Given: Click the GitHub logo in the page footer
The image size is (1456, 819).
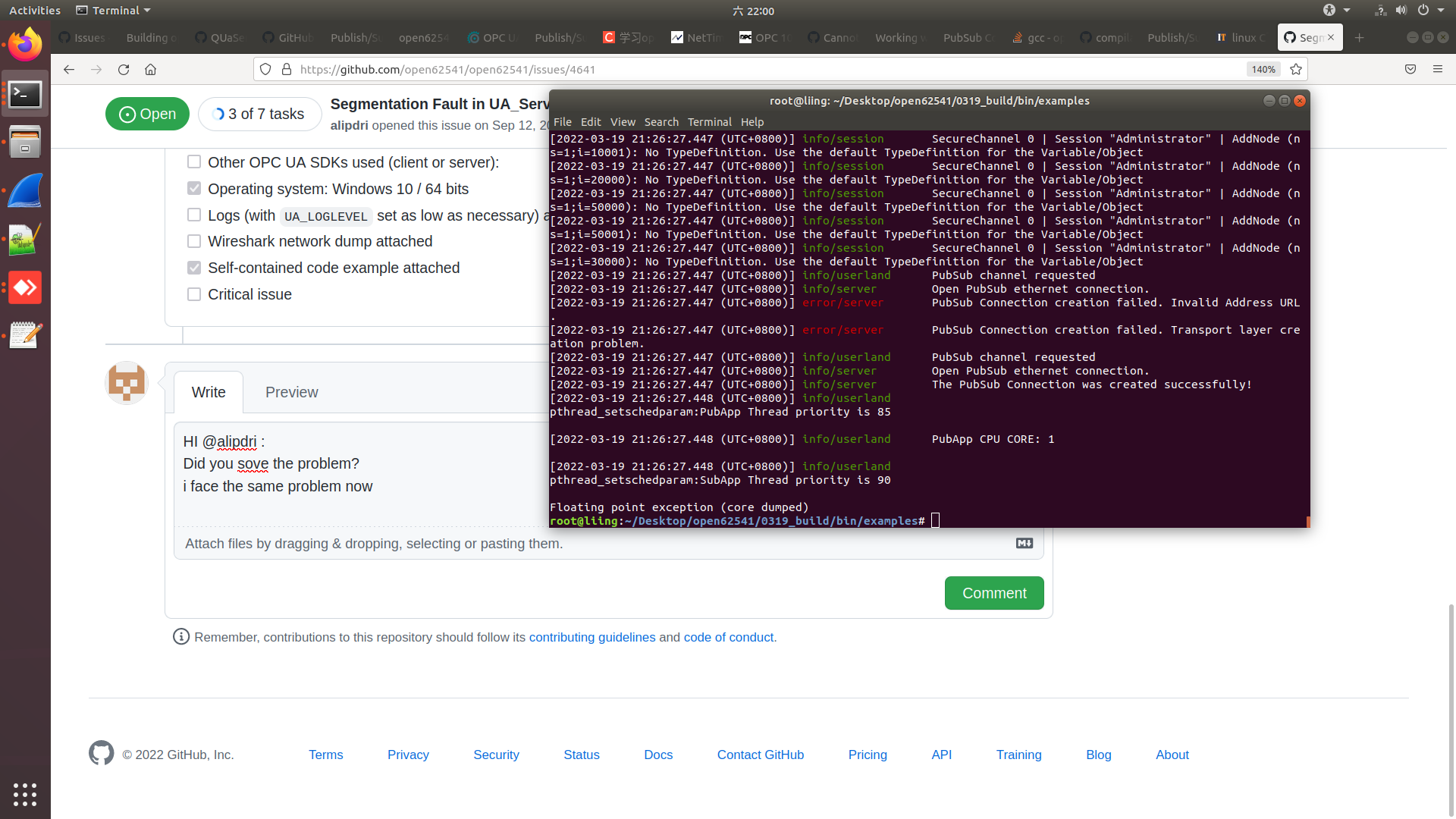Looking at the screenshot, I should pyautogui.click(x=101, y=753).
